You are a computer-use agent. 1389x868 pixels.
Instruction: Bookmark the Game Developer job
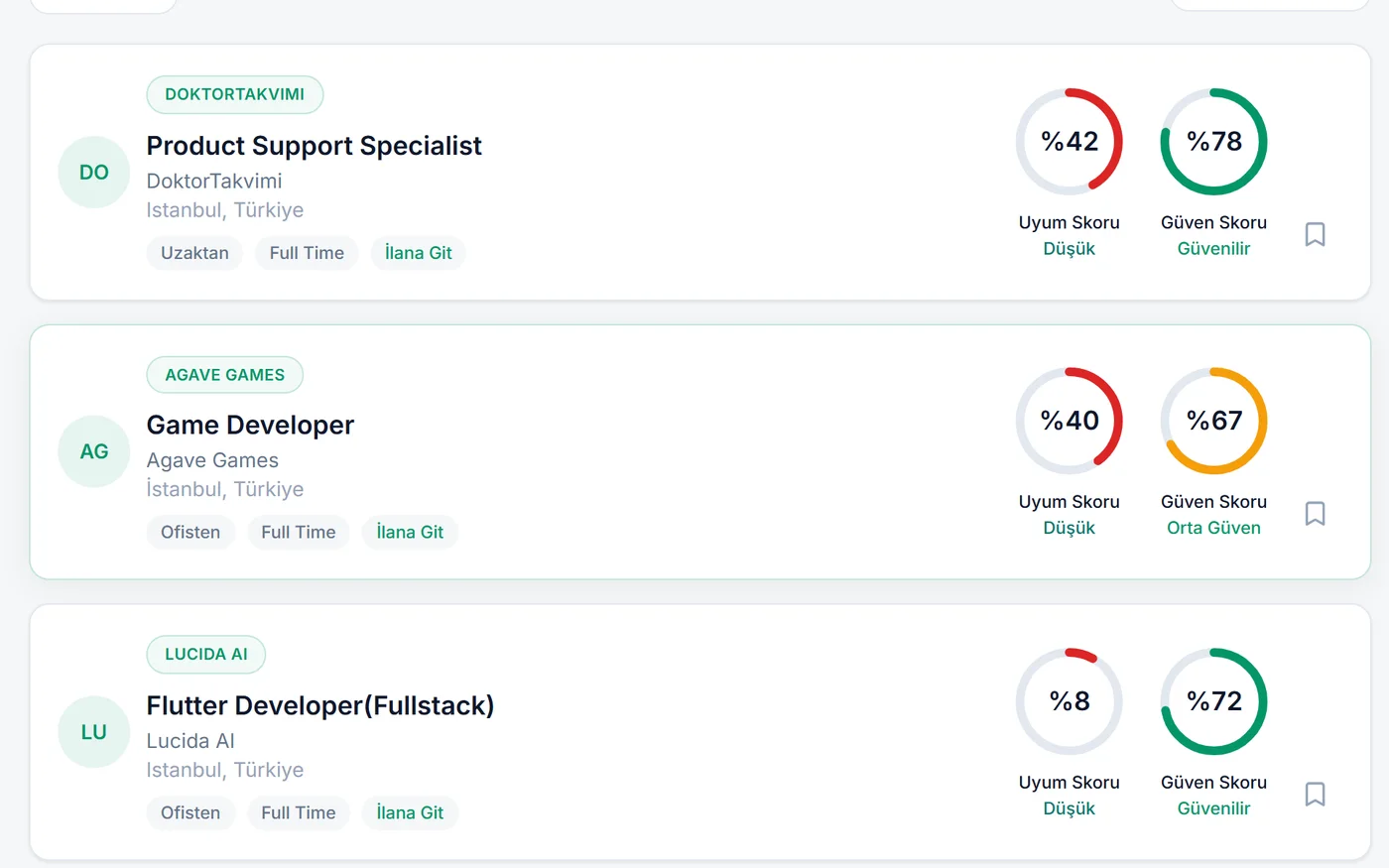(1315, 514)
